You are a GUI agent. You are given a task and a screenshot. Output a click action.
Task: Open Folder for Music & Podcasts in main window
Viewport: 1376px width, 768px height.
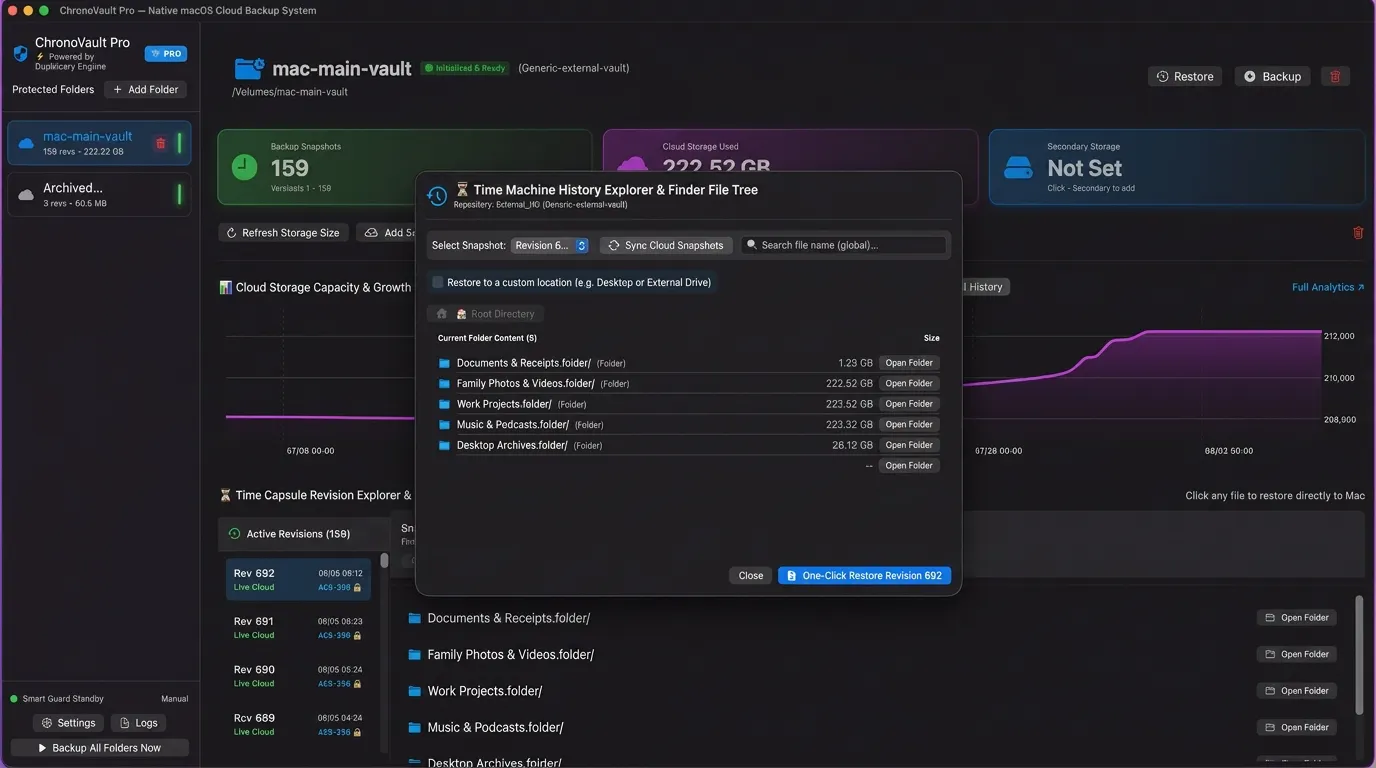coord(1297,727)
